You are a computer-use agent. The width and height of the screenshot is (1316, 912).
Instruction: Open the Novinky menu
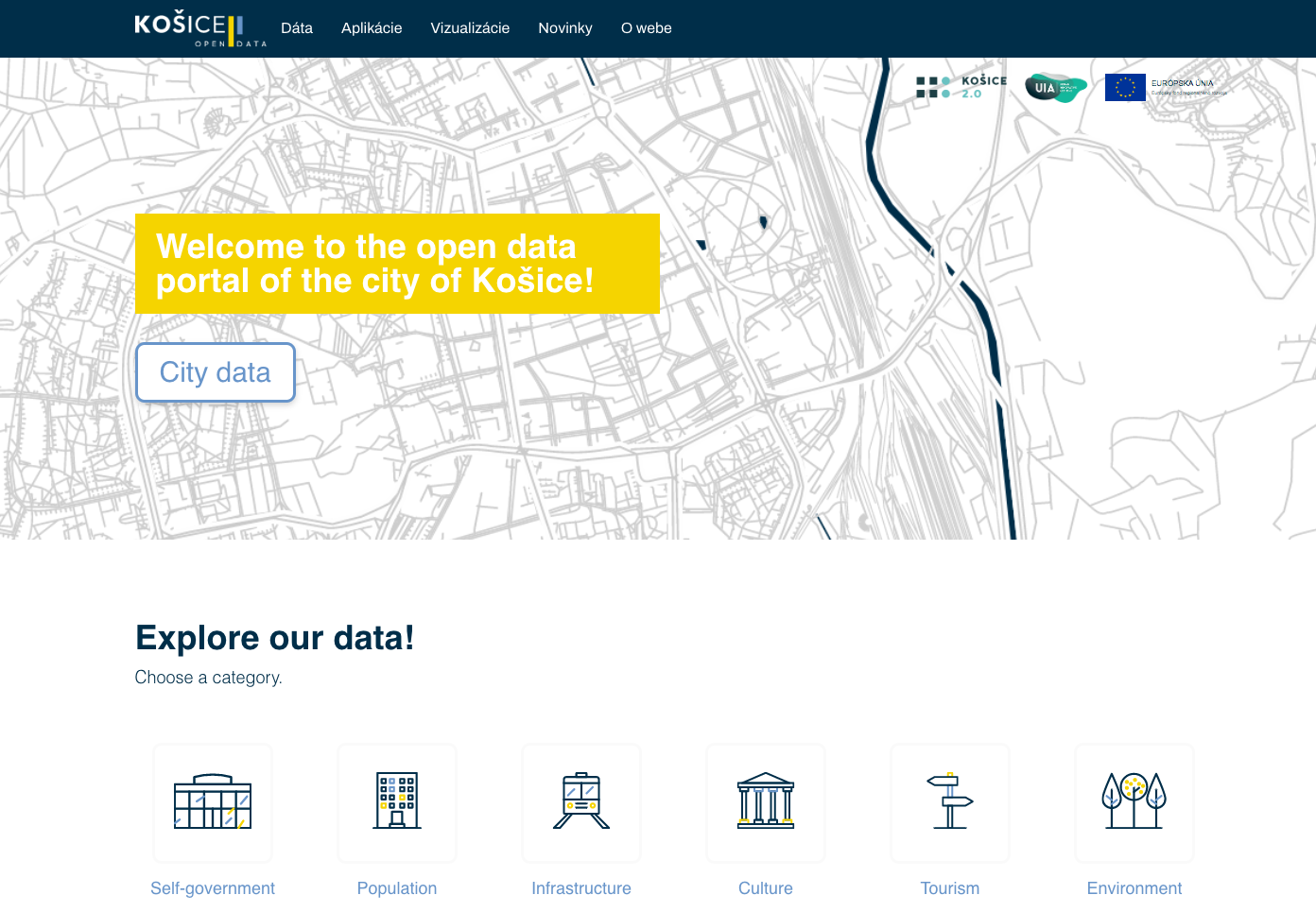pyautogui.click(x=564, y=28)
